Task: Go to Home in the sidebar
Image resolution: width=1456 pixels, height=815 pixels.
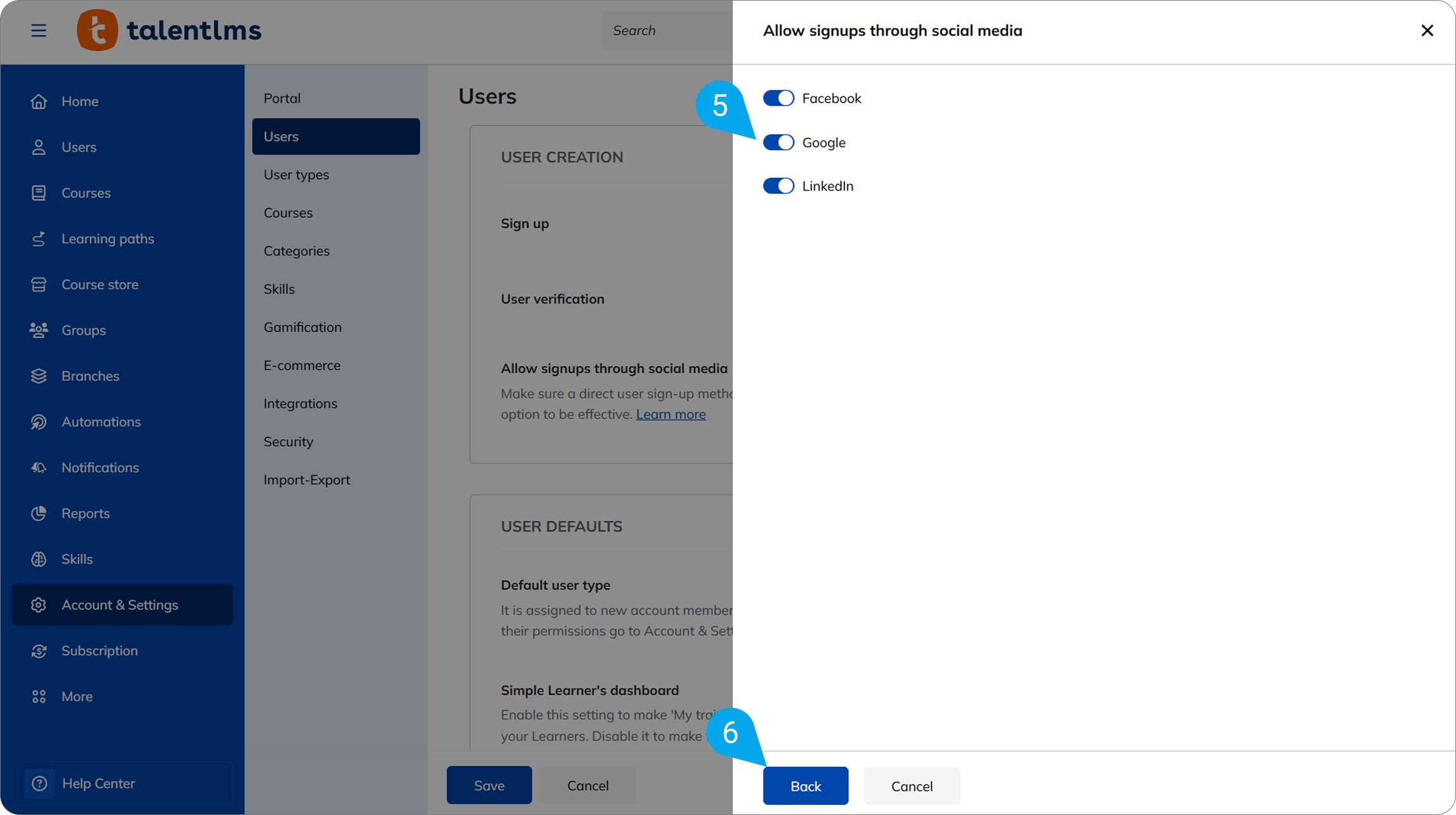Action: [x=123, y=101]
